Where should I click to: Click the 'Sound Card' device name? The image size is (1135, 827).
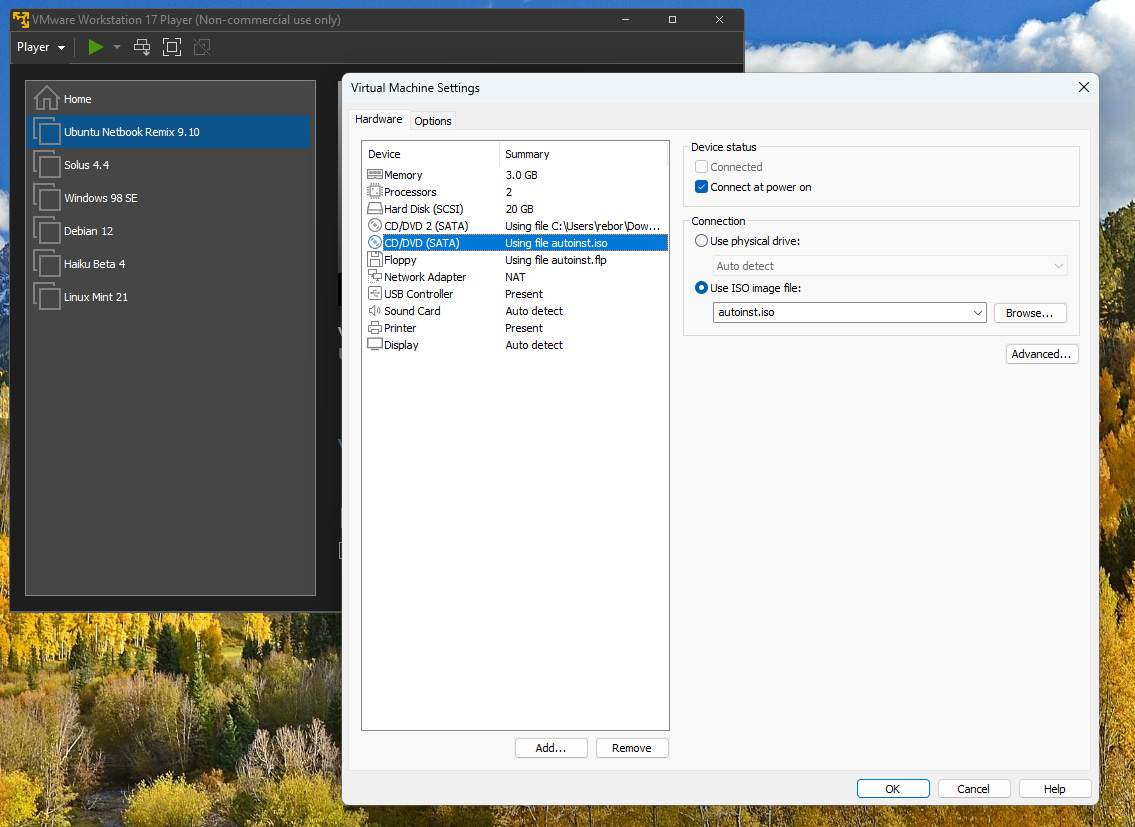(x=412, y=311)
